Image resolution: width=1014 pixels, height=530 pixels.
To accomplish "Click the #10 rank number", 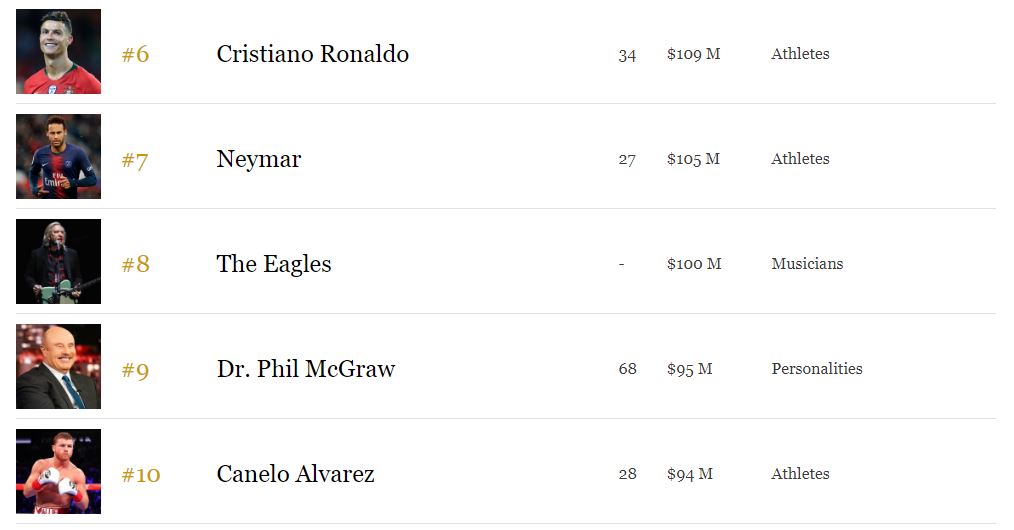I will point(140,474).
